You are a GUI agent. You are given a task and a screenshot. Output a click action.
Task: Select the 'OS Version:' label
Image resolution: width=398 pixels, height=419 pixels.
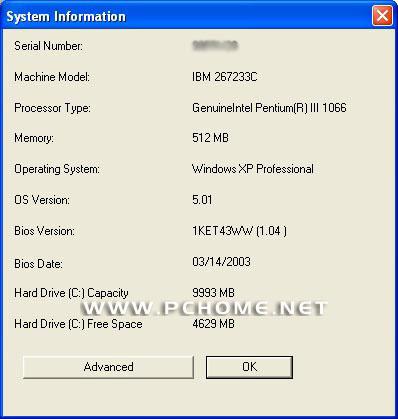coord(42,200)
